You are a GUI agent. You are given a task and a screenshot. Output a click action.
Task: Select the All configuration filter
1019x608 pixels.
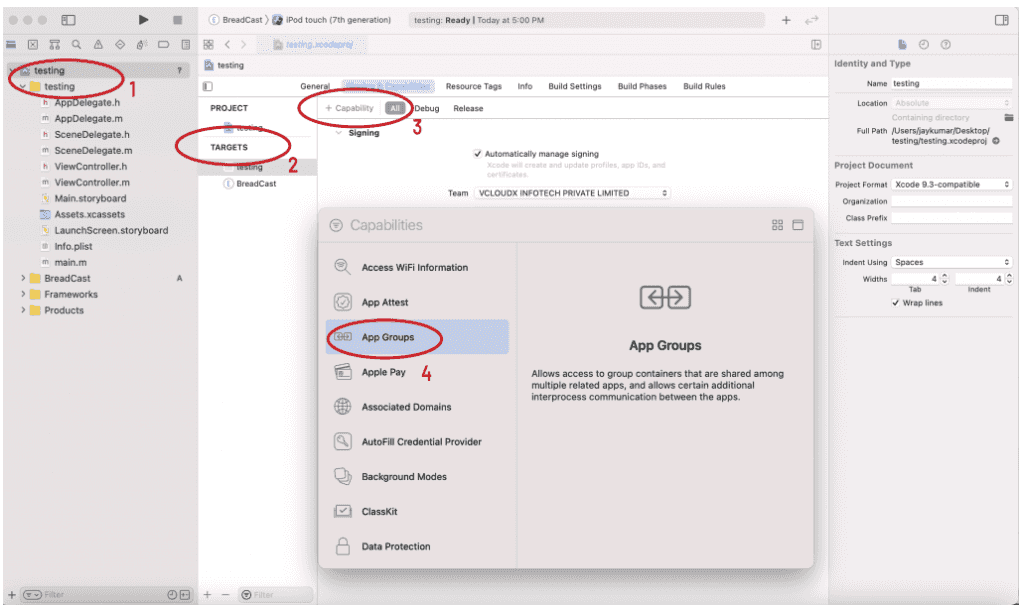tap(395, 108)
